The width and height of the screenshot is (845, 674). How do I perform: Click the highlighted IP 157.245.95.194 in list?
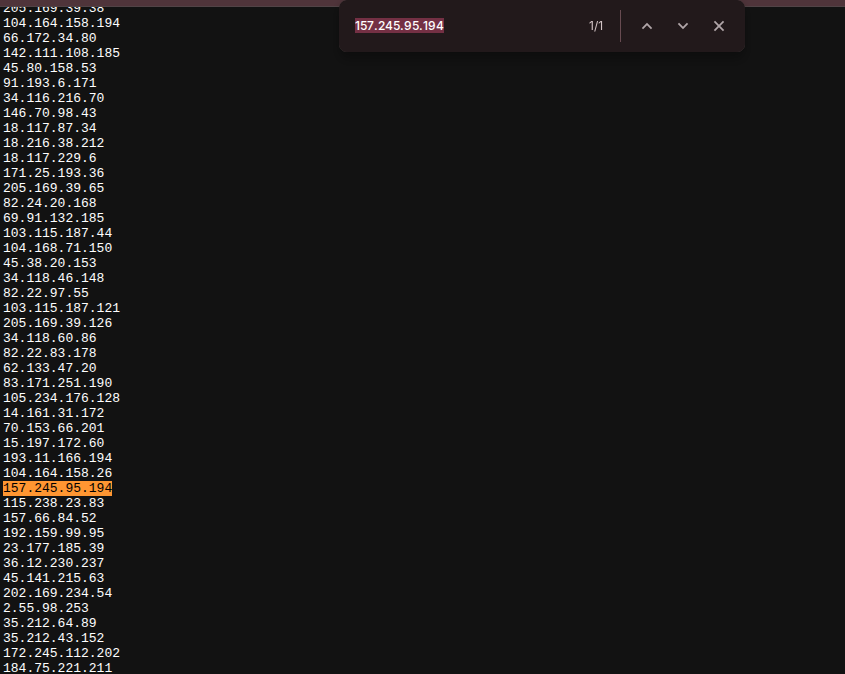point(58,488)
